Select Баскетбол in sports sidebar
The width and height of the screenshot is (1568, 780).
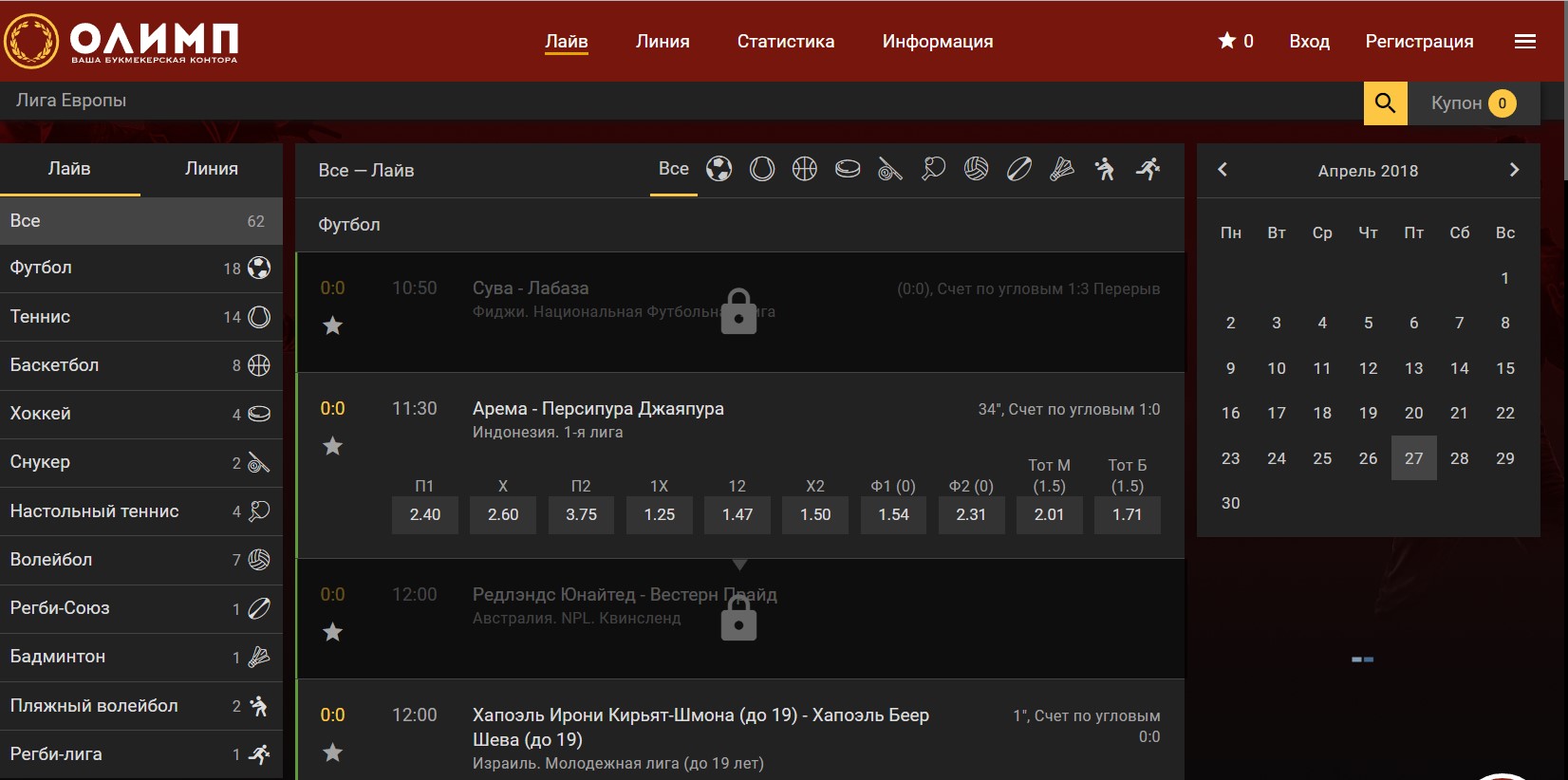(141, 365)
